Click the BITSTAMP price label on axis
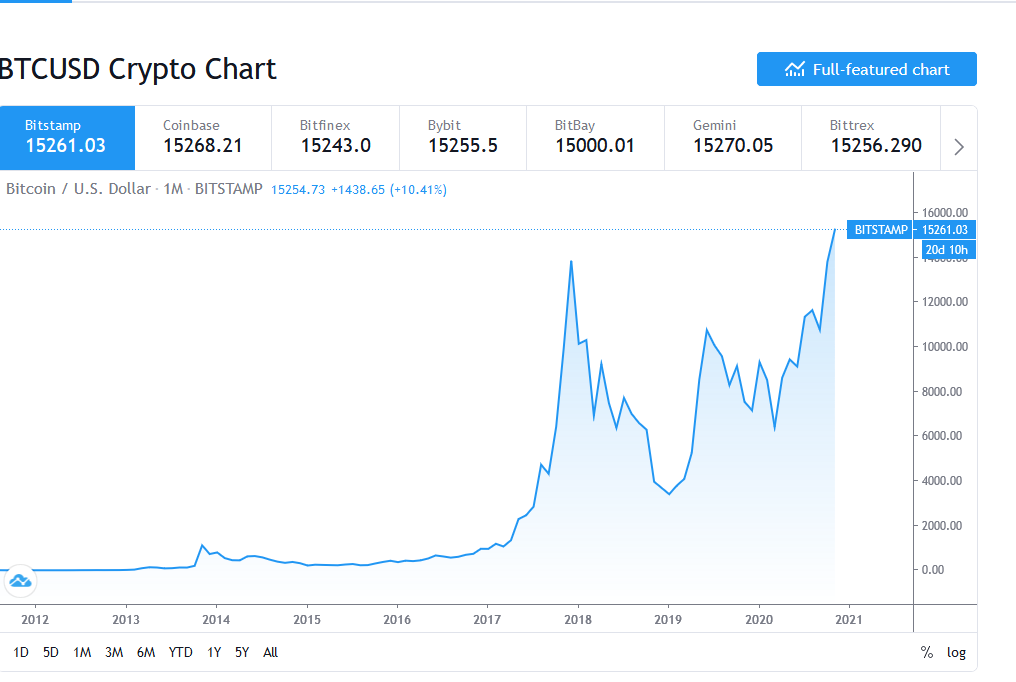The height and width of the screenshot is (682, 1016). click(x=881, y=230)
